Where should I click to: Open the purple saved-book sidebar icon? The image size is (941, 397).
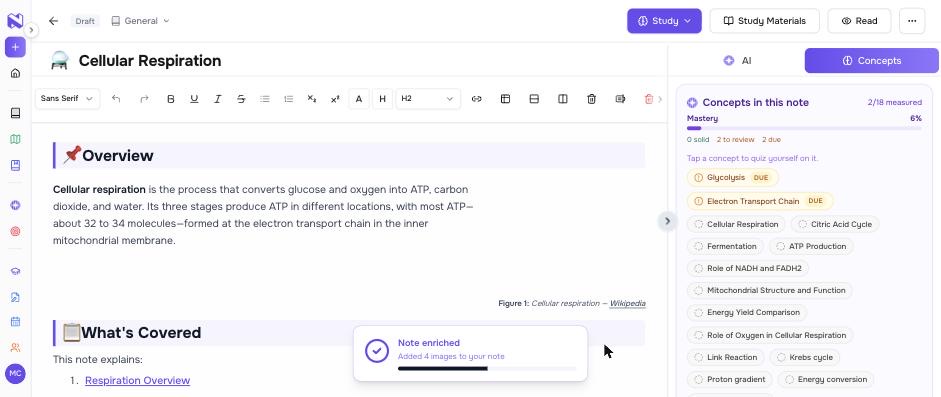click(15, 166)
